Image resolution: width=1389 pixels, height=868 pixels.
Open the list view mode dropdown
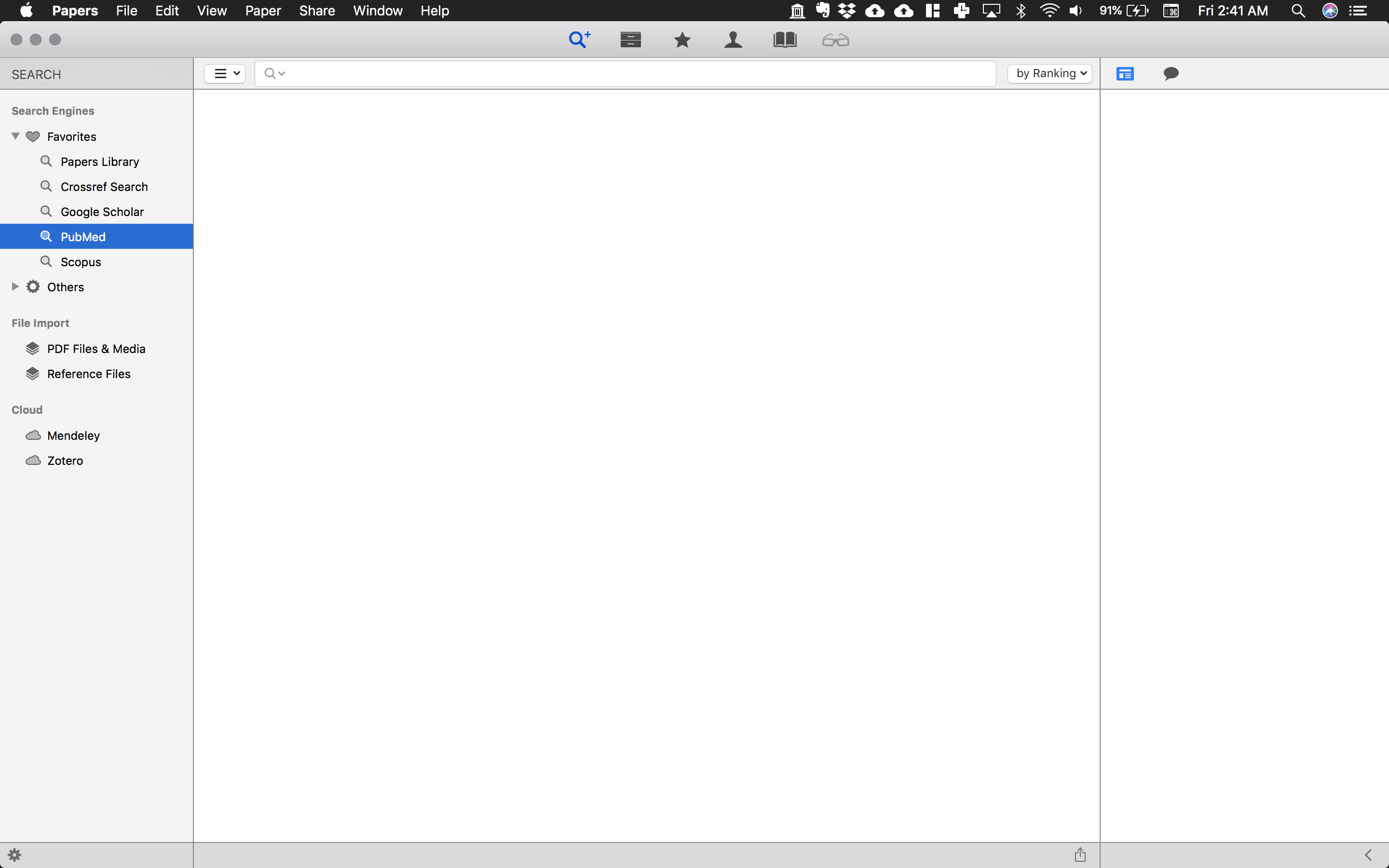pyautogui.click(x=225, y=73)
